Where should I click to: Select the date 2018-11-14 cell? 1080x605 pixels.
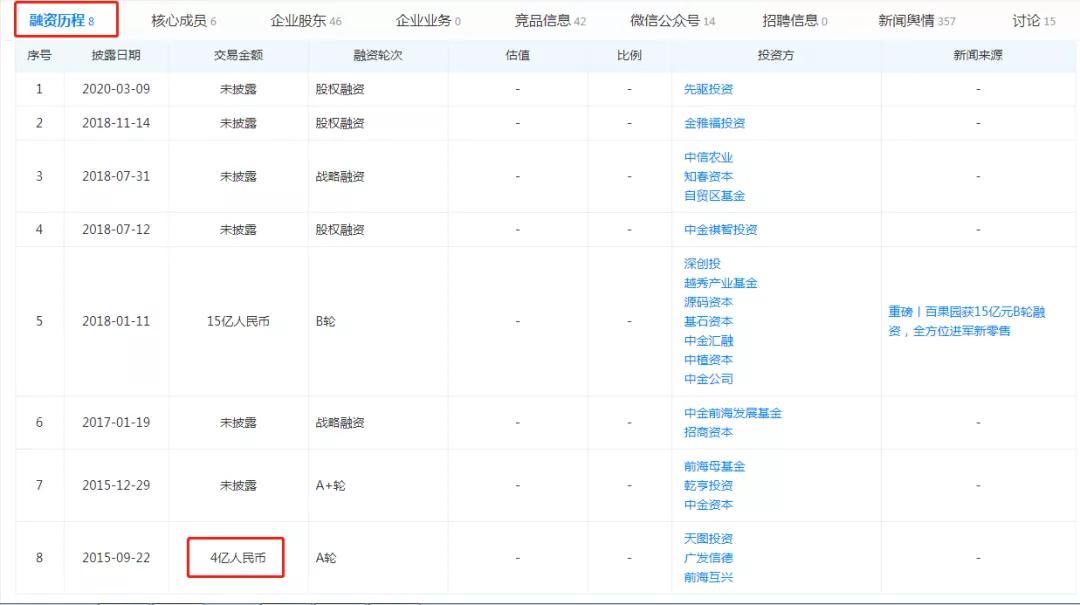pyautogui.click(x=116, y=123)
